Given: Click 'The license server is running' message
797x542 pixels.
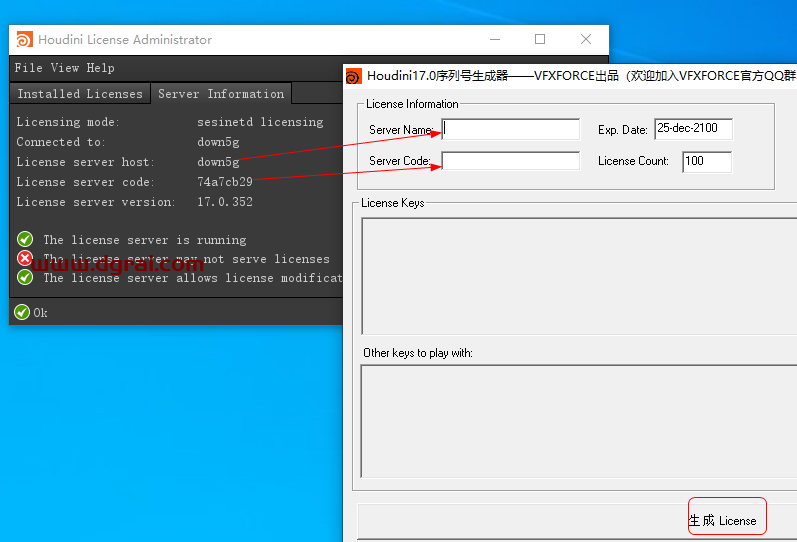Looking at the screenshot, I should point(145,239).
